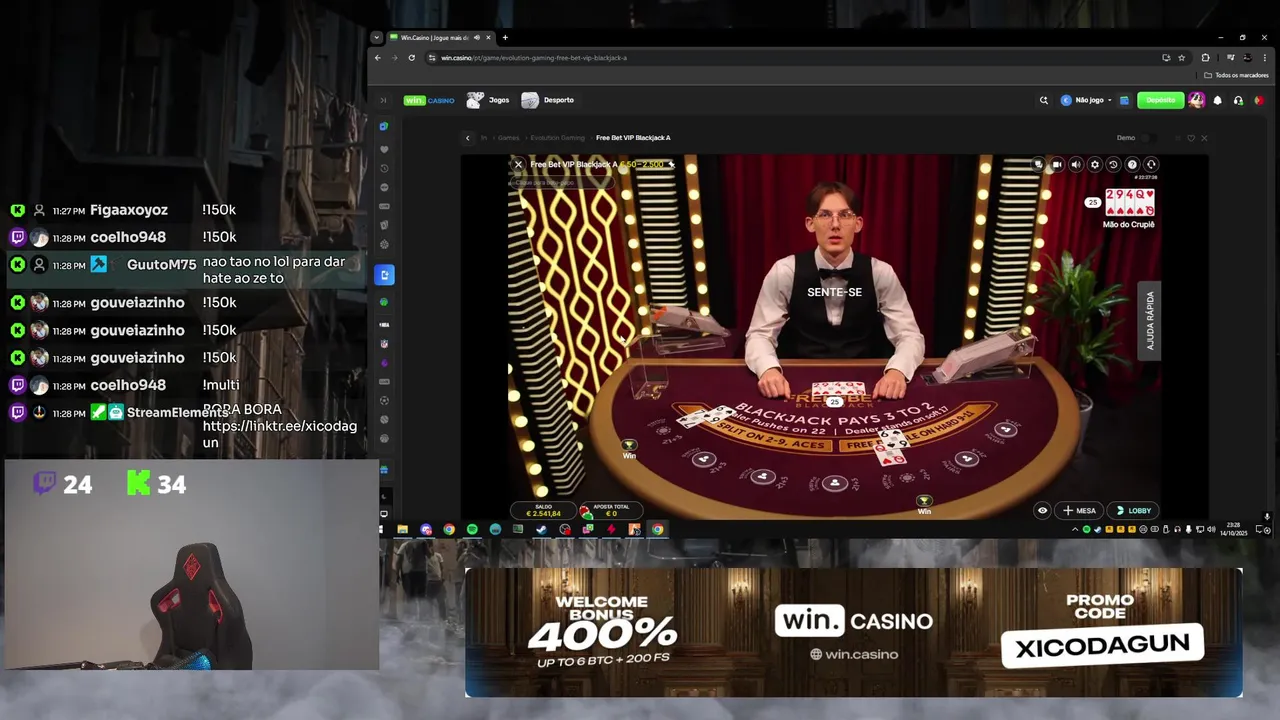
Task: Open Todos os marcadores bookmarks folder
Action: tap(1237, 75)
